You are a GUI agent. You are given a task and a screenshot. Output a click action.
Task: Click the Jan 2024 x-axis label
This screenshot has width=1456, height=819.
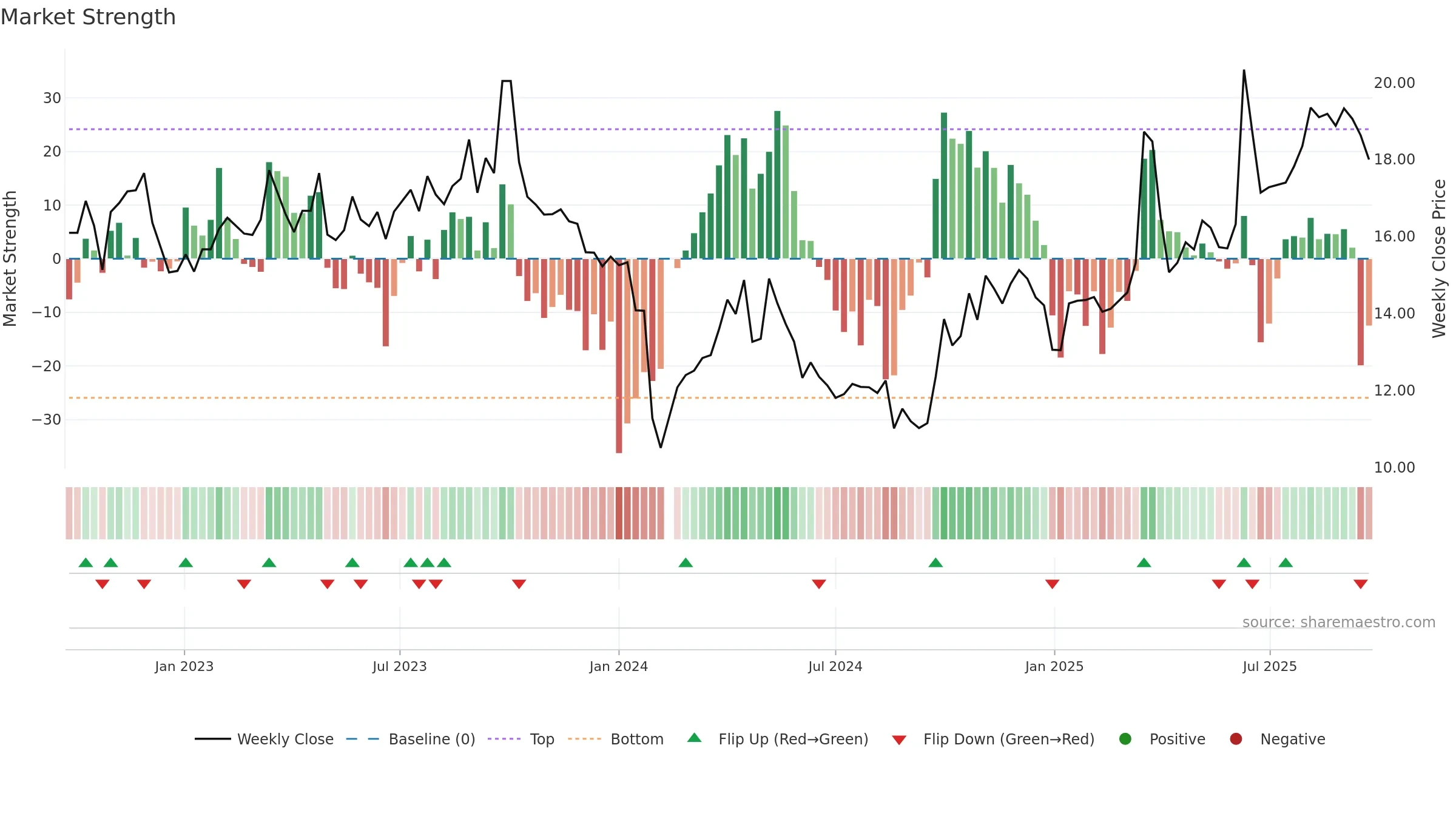coord(619,666)
